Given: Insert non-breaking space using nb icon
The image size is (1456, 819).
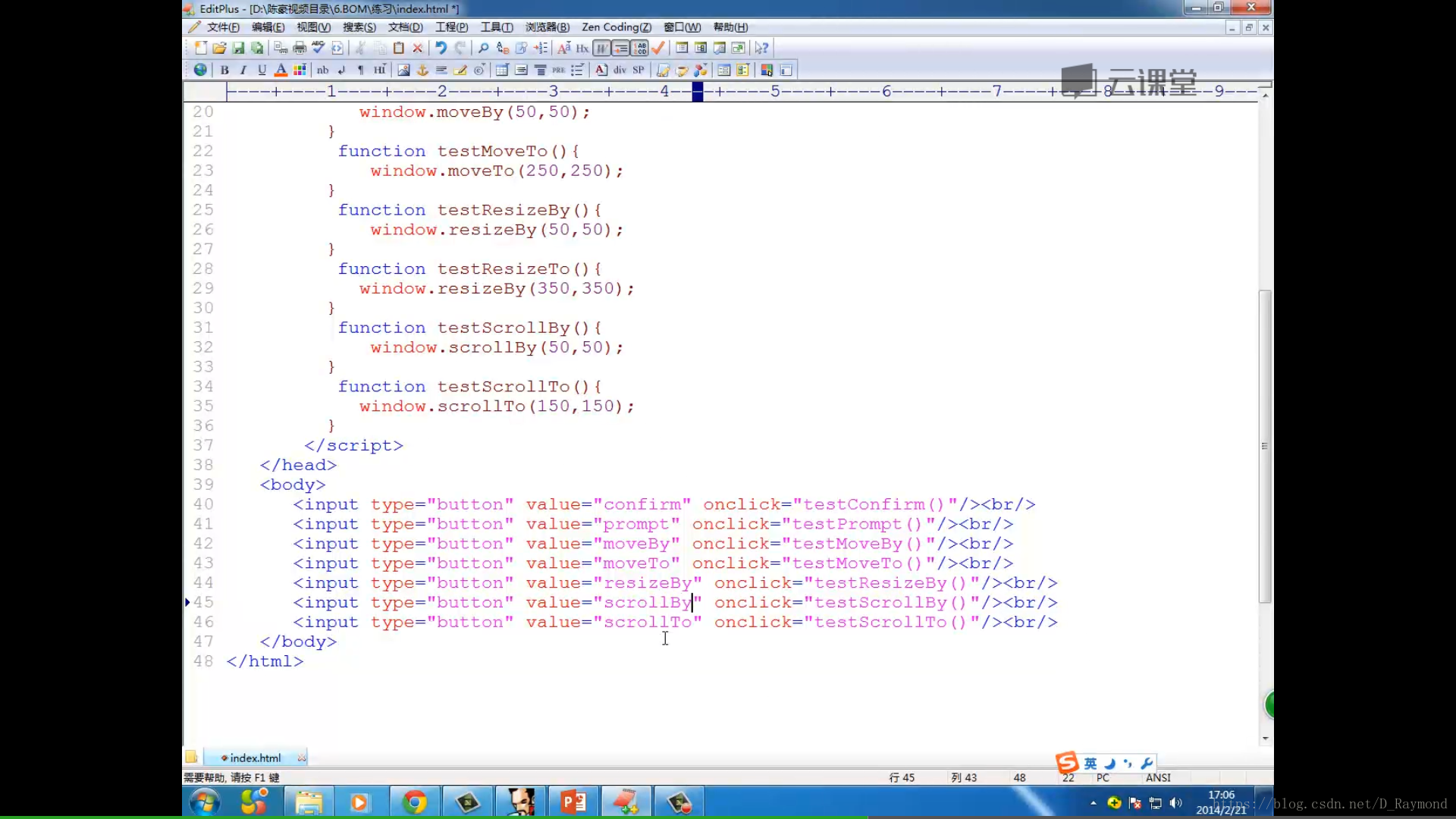Looking at the screenshot, I should pyautogui.click(x=323, y=70).
